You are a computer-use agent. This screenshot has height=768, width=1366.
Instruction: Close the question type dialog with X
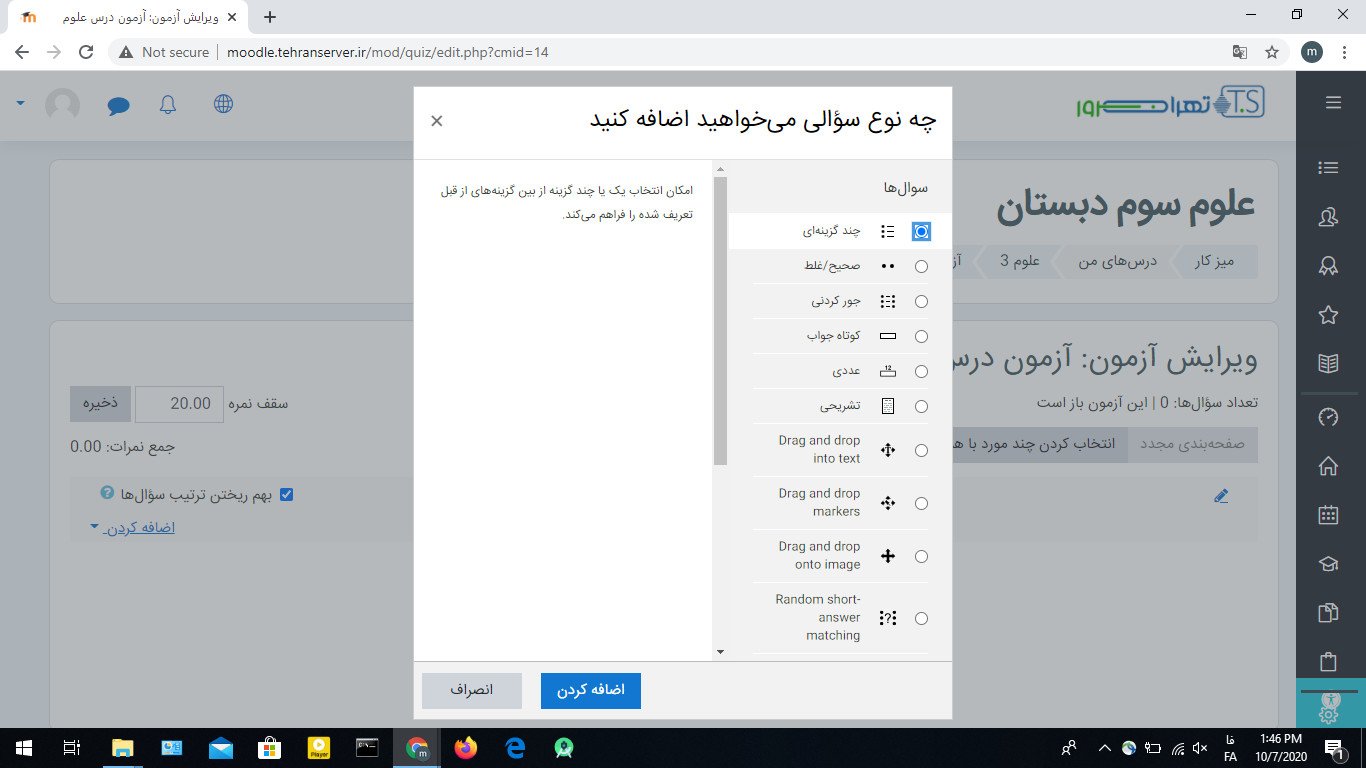[437, 121]
